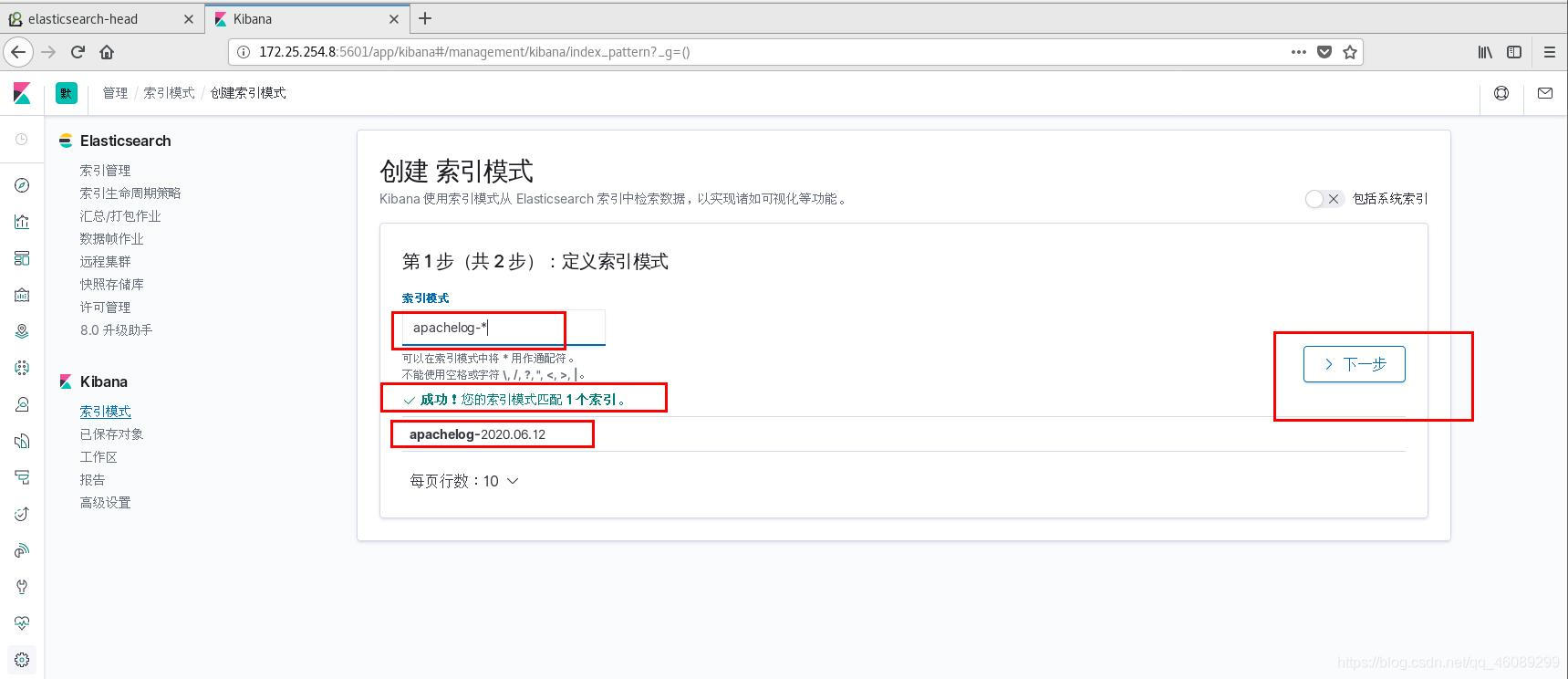Open Discover compass icon in sidebar
1568x679 pixels.
click(x=22, y=185)
